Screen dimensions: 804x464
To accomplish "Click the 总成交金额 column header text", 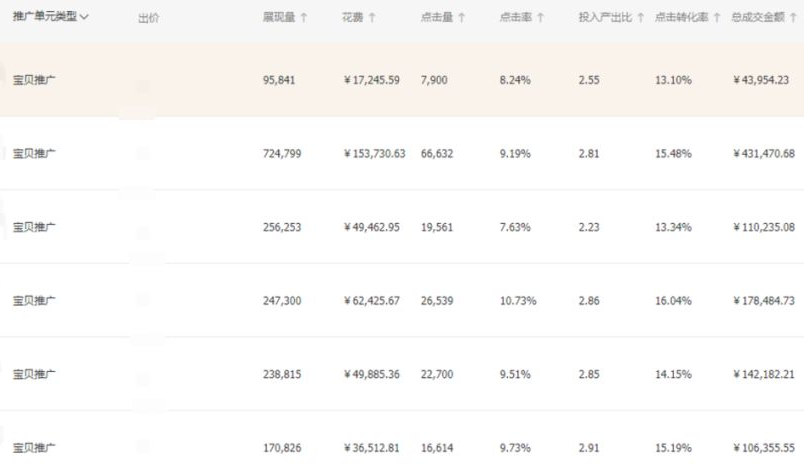I will click(759, 18).
